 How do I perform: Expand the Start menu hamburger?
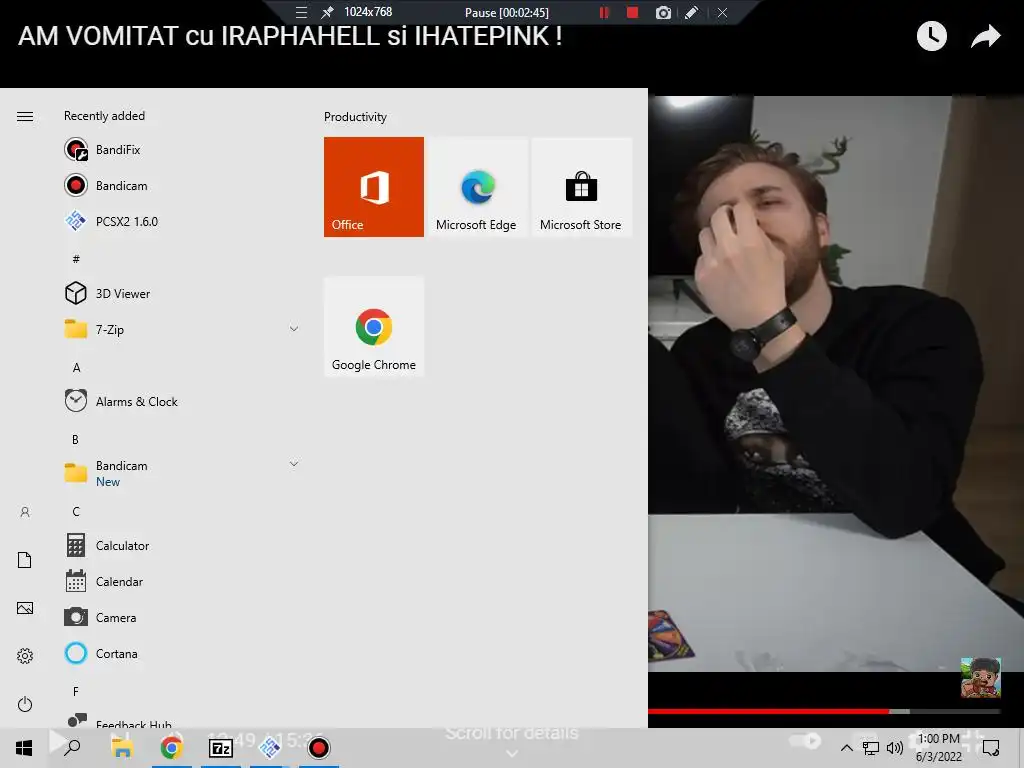(x=25, y=116)
